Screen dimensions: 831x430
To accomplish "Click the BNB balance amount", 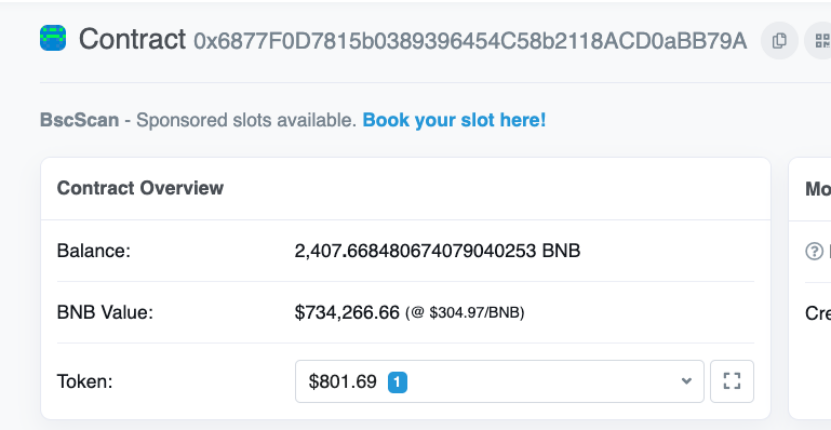I will click(437, 251).
